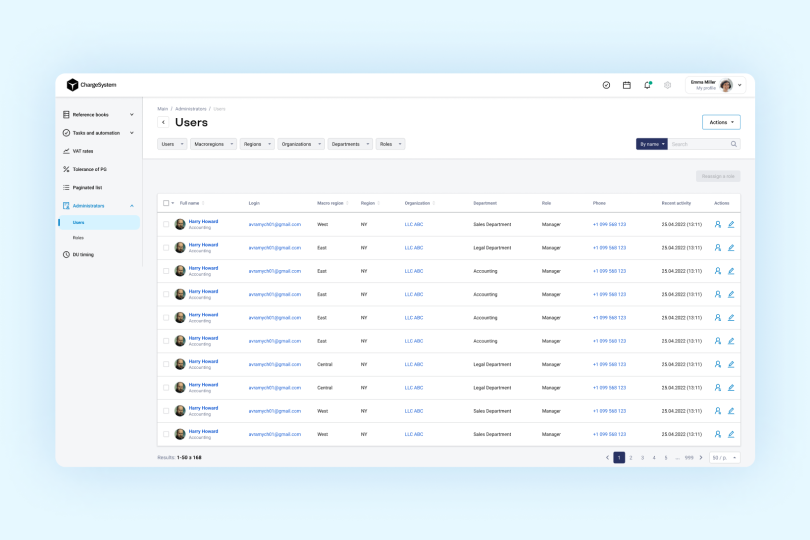
Task: Open the notifications bell icon
Action: click(x=647, y=85)
